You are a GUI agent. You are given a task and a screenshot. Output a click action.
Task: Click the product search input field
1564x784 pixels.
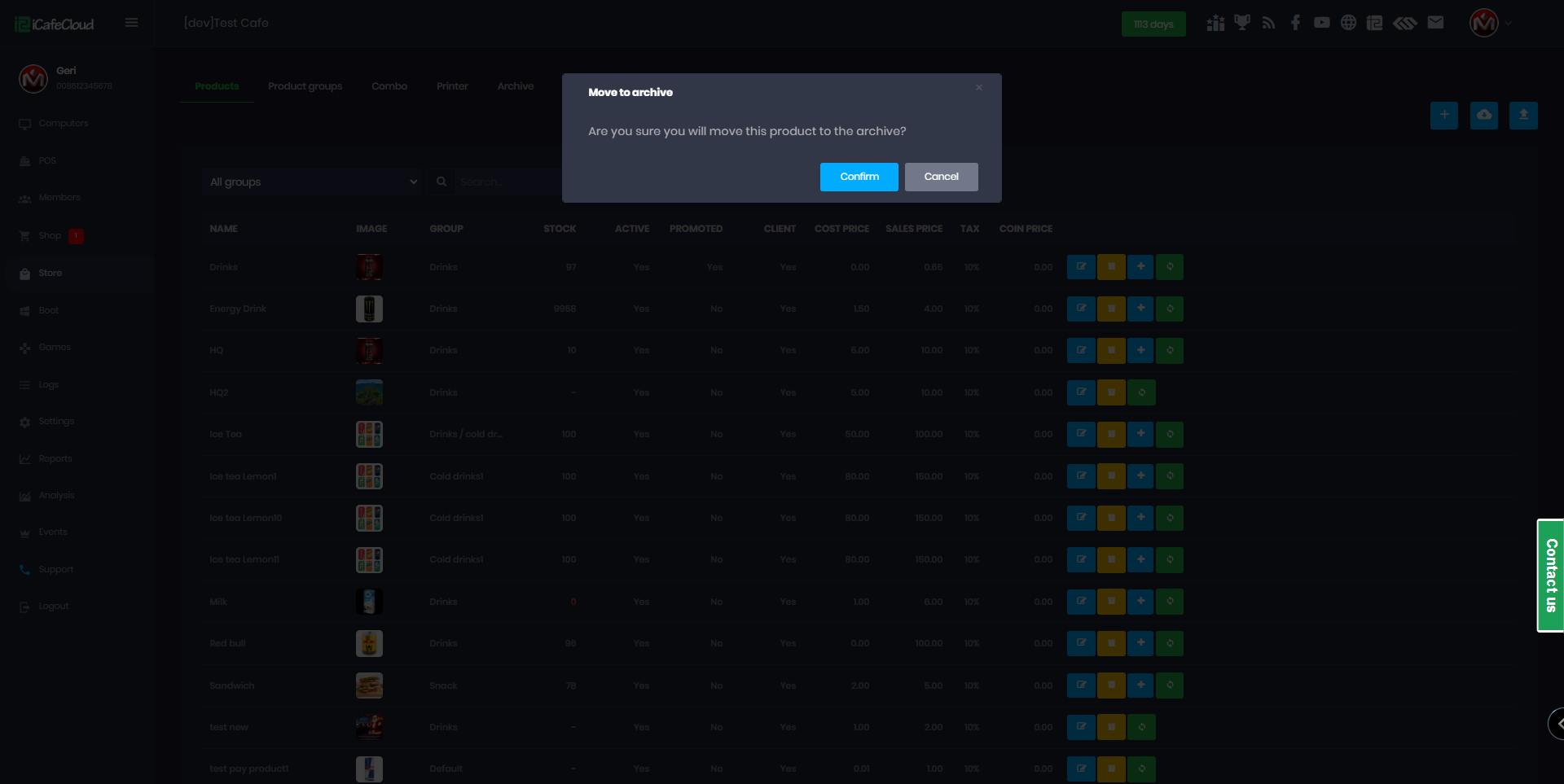(x=505, y=182)
